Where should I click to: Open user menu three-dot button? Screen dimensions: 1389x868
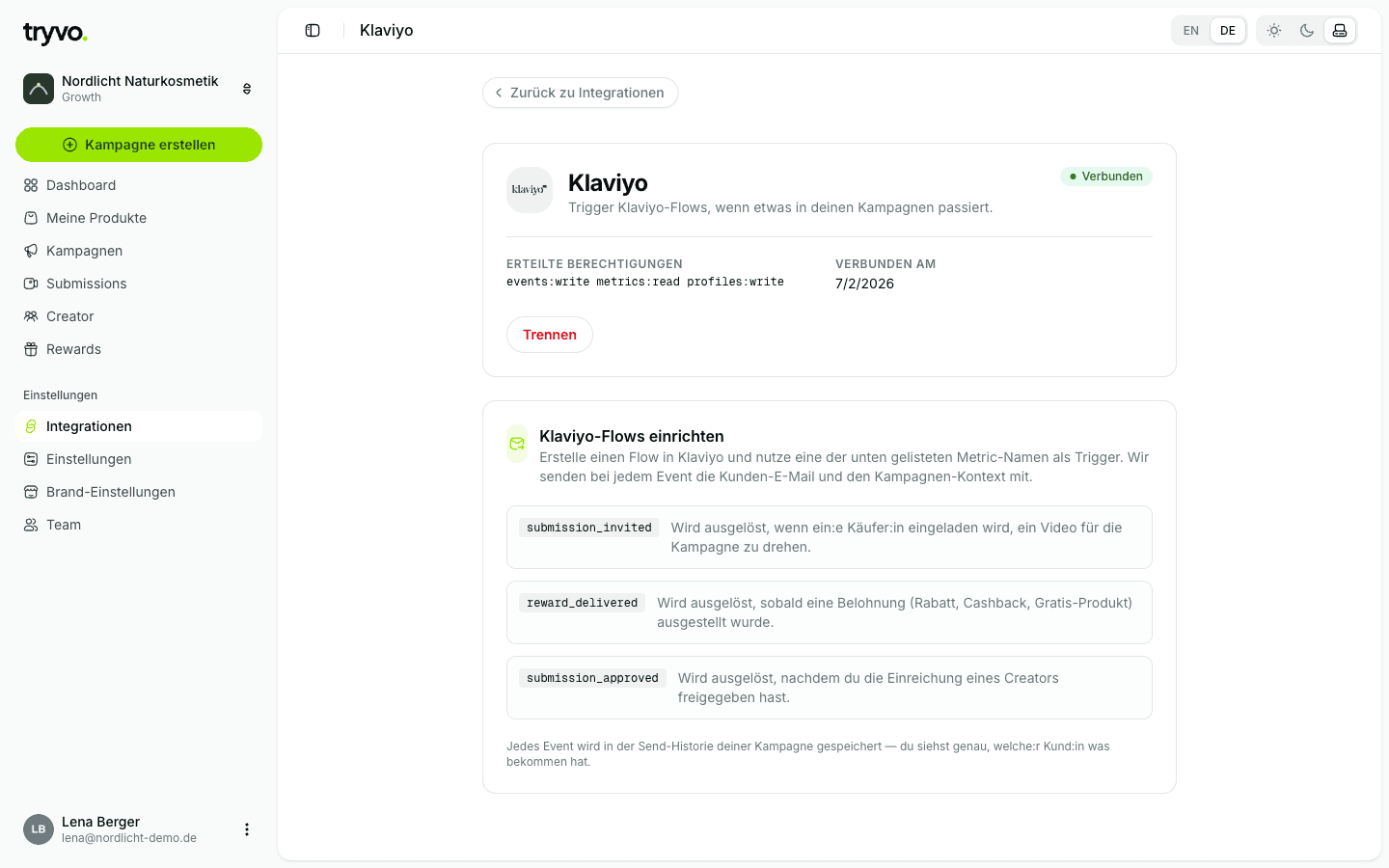coord(247,829)
